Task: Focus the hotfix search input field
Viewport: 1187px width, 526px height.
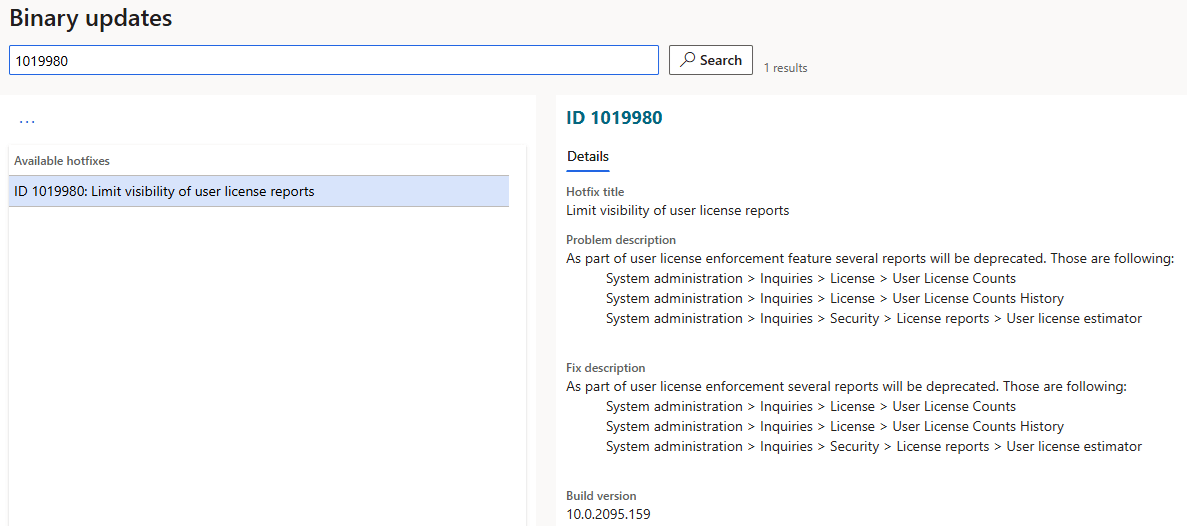Action: 334,61
